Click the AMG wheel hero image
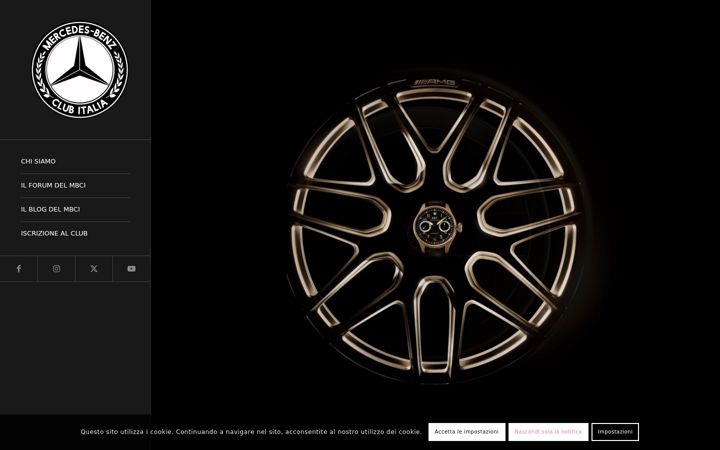720x450 pixels. (435, 226)
